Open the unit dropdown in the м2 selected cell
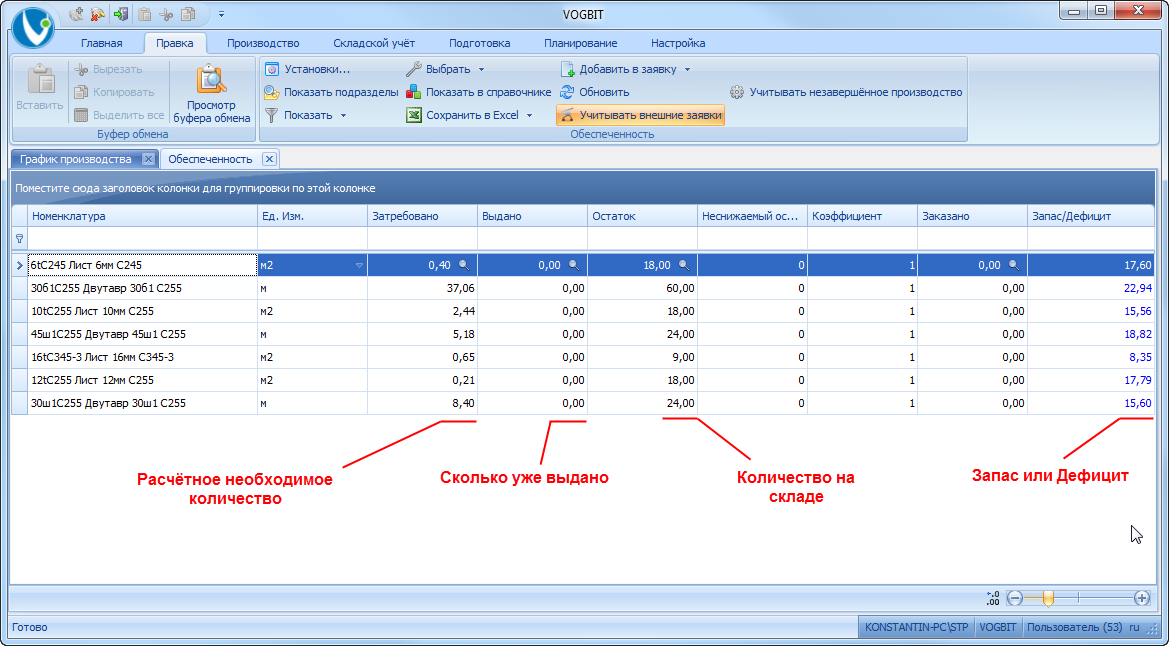The width and height of the screenshot is (1169, 646). tap(359, 265)
